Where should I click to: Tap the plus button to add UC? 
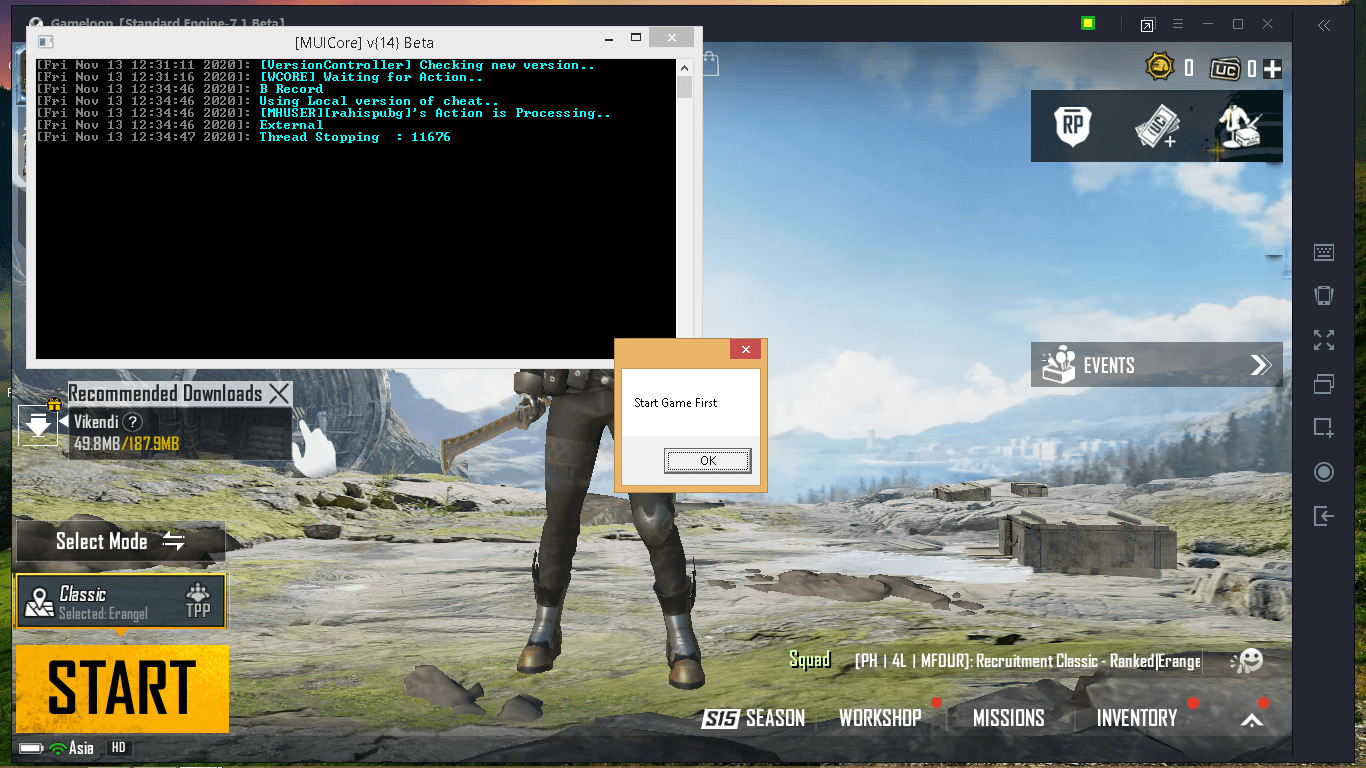click(x=1272, y=69)
